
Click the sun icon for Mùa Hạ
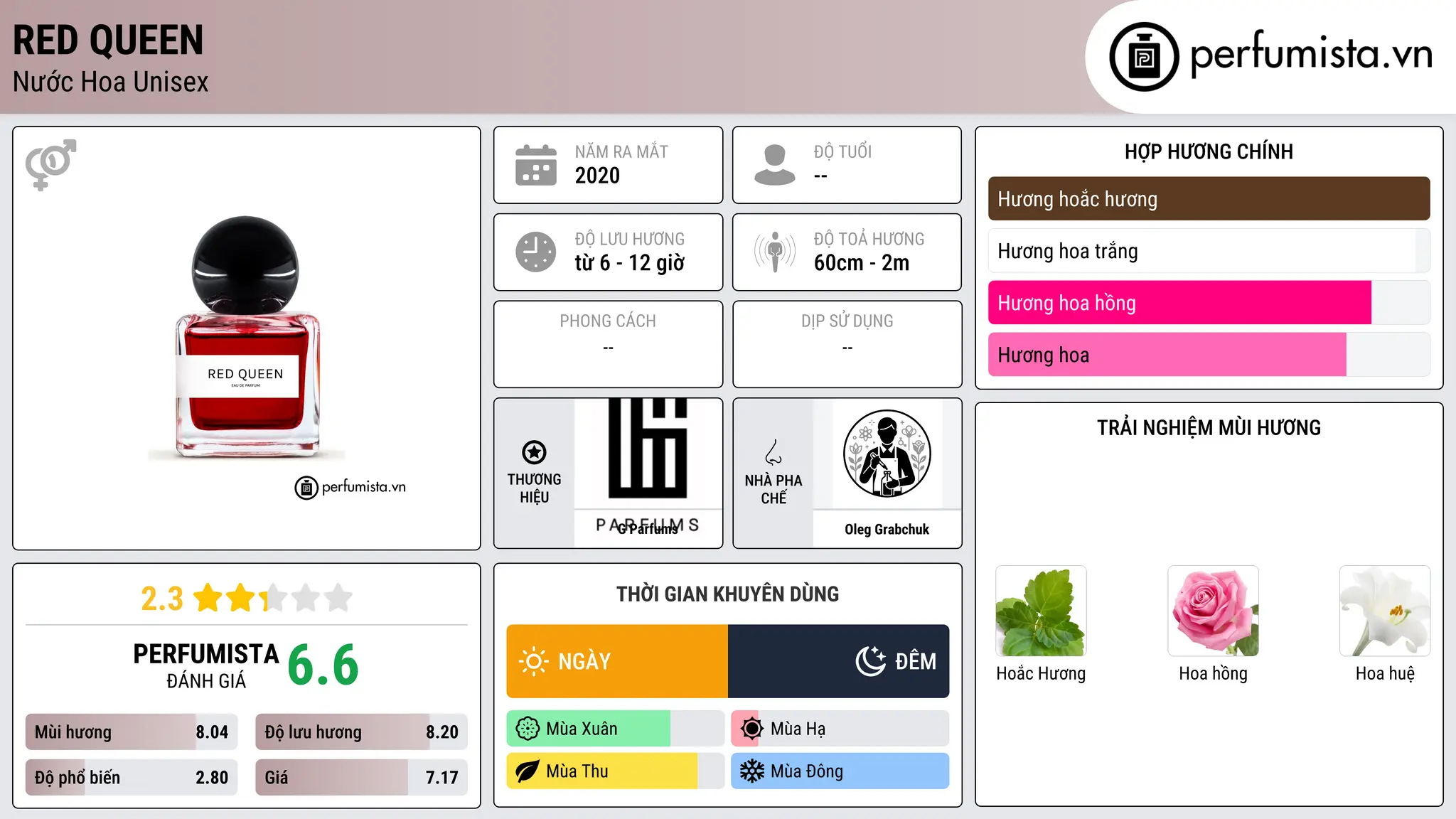coord(751,729)
